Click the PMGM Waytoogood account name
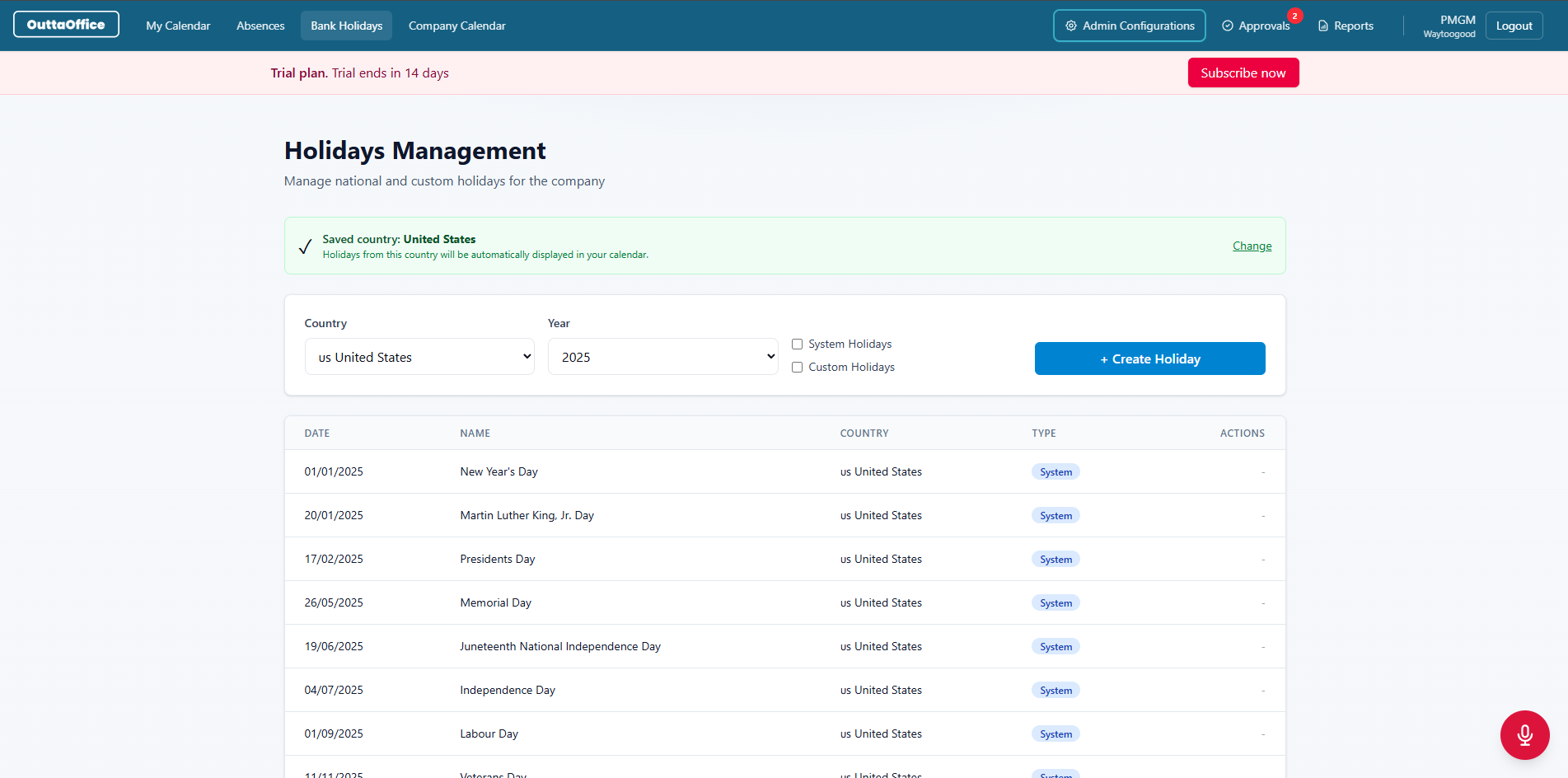 pyautogui.click(x=1449, y=26)
